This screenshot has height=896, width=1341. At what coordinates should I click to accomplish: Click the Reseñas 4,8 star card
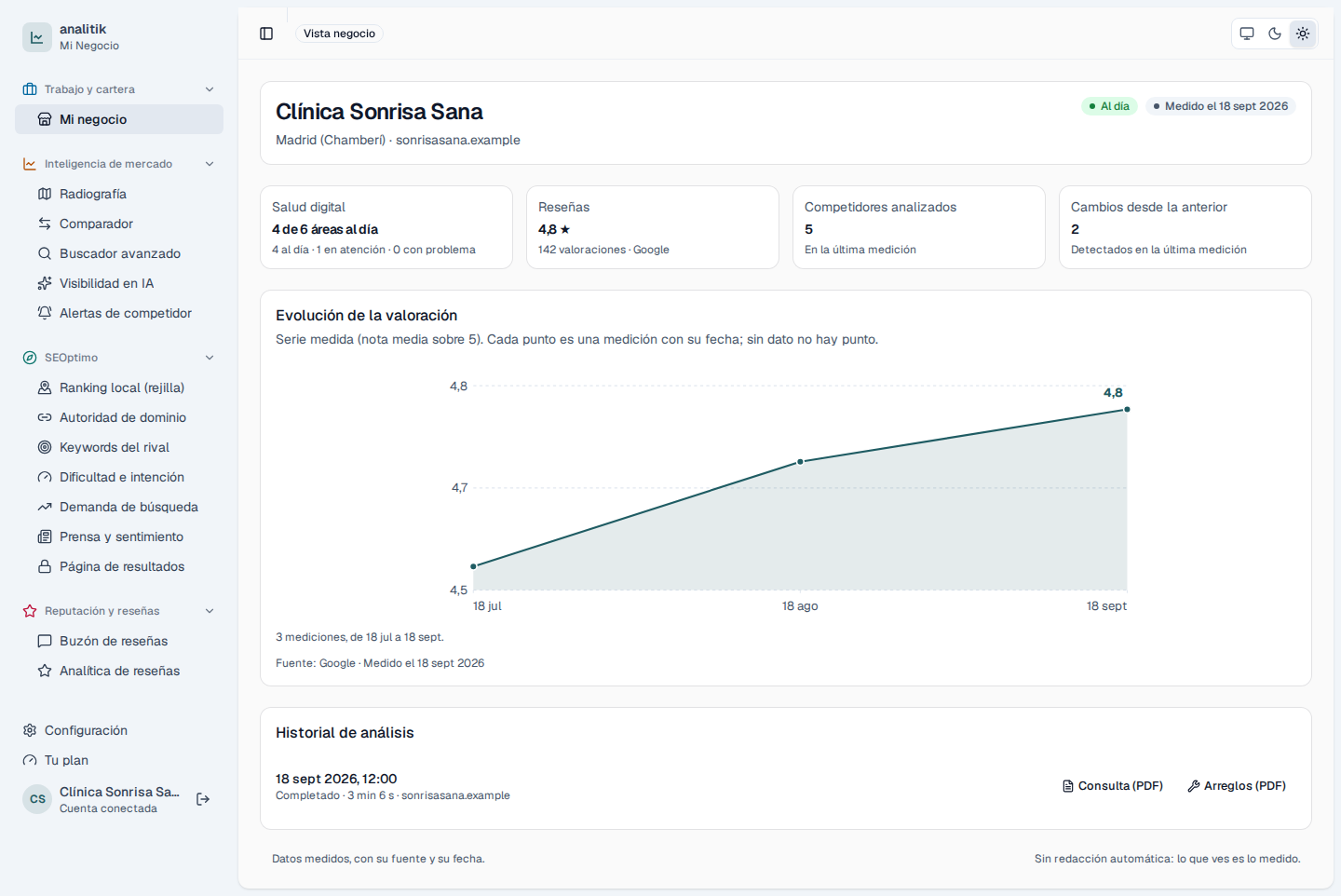[x=653, y=227]
